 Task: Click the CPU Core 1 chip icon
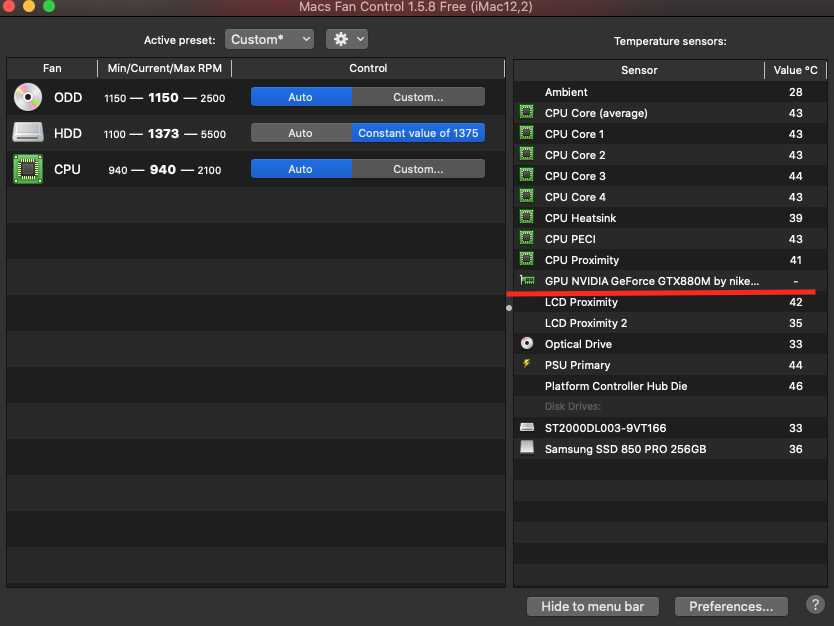click(x=527, y=133)
